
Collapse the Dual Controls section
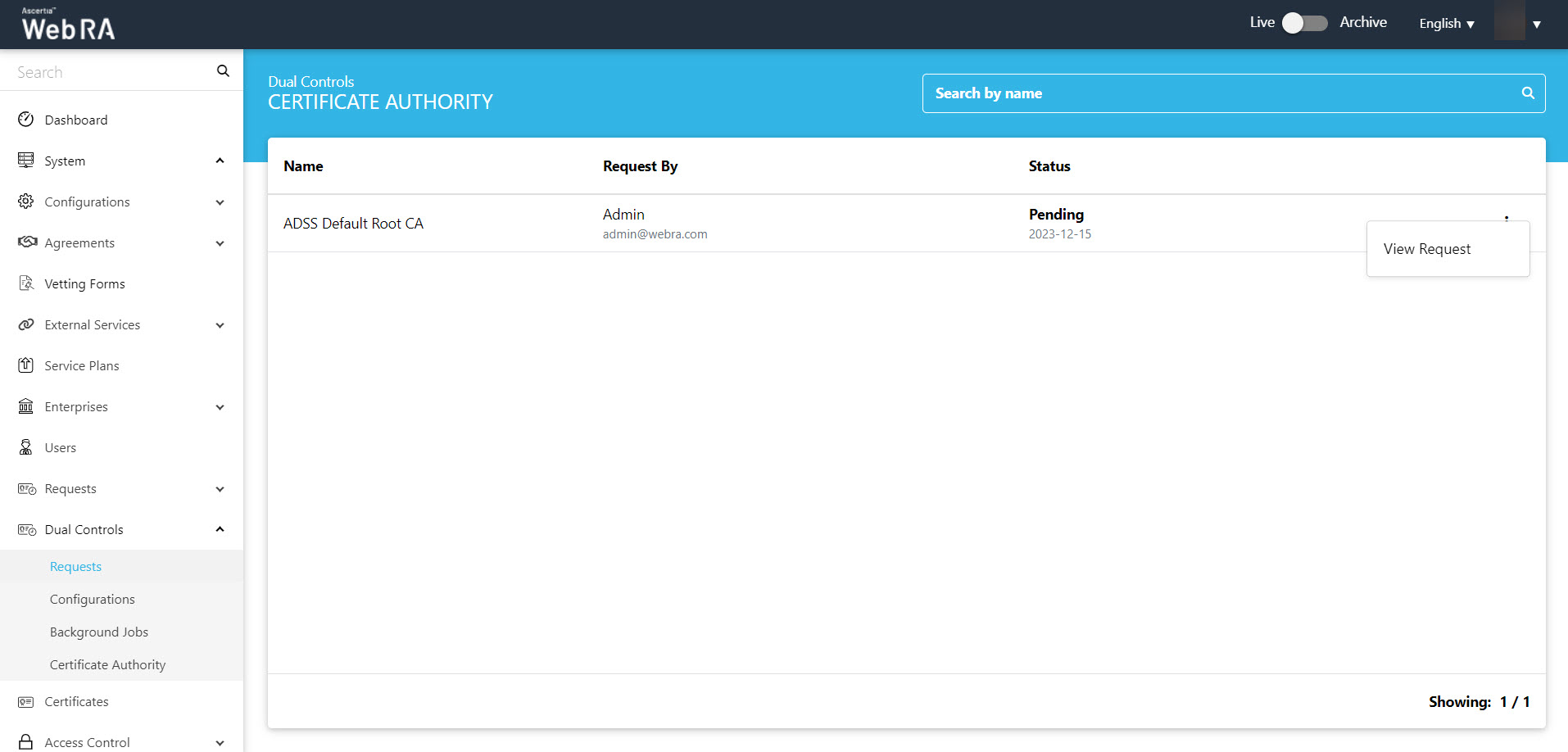[x=220, y=529]
